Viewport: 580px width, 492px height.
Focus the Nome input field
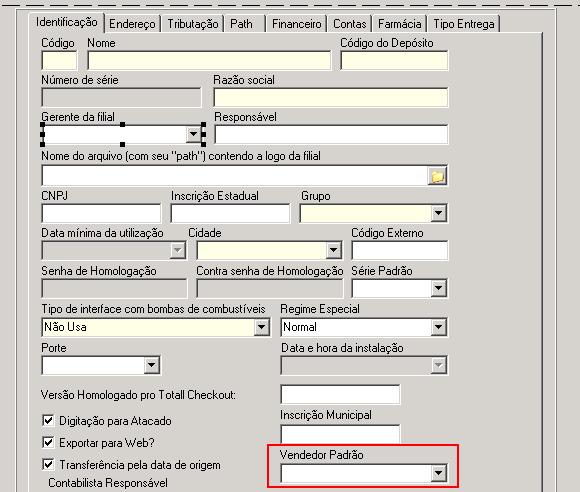click(x=209, y=60)
